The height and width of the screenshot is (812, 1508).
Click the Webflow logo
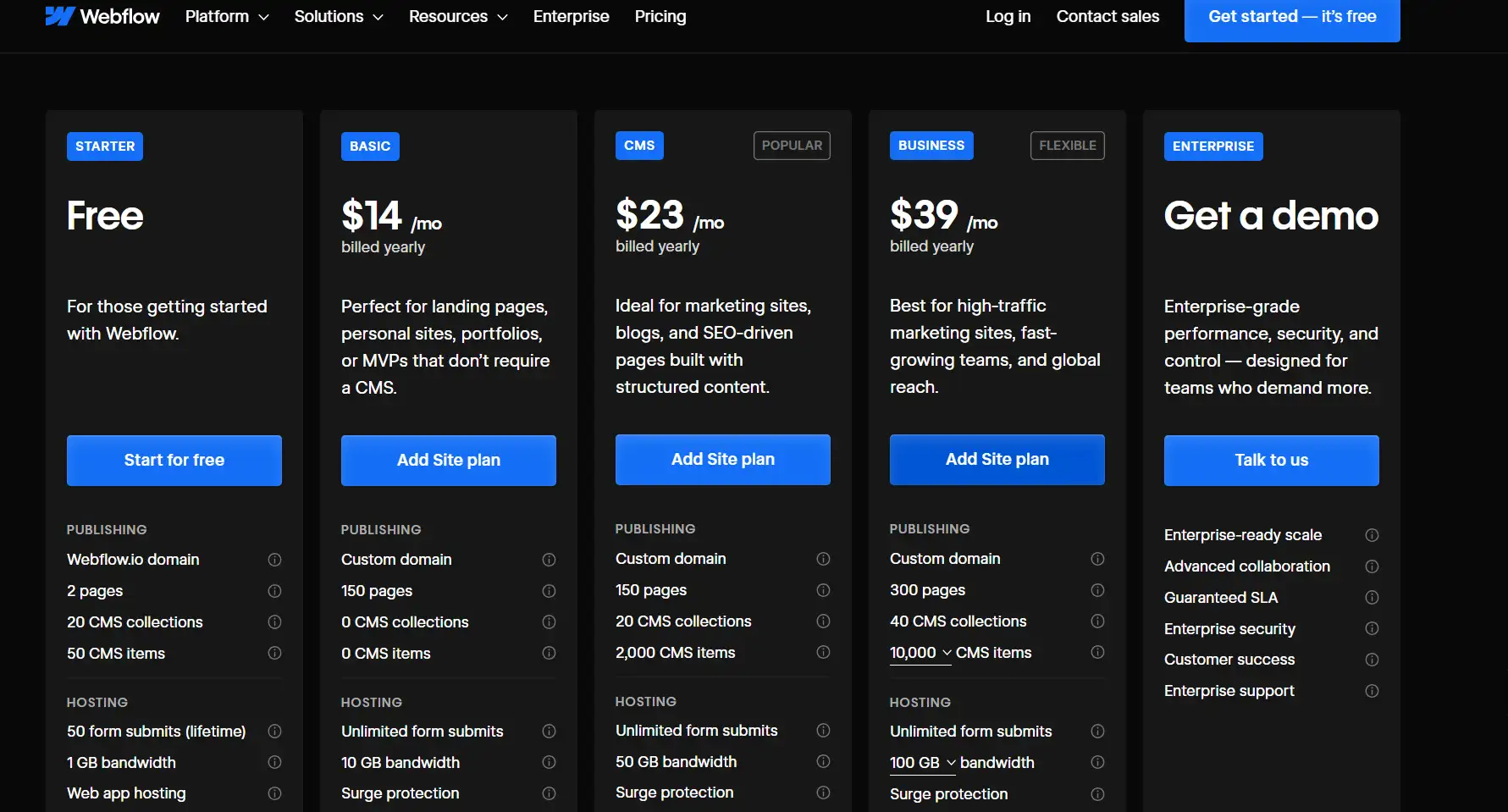pos(102,16)
